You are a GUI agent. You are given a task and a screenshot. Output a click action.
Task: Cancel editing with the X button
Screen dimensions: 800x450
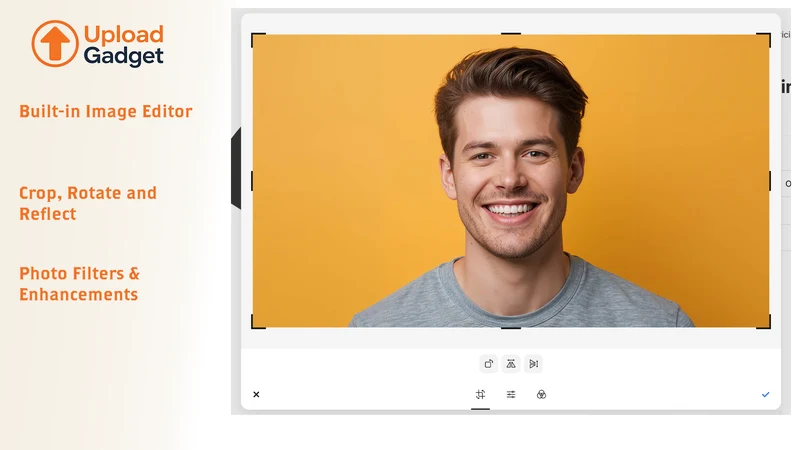pyautogui.click(x=256, y=394)
